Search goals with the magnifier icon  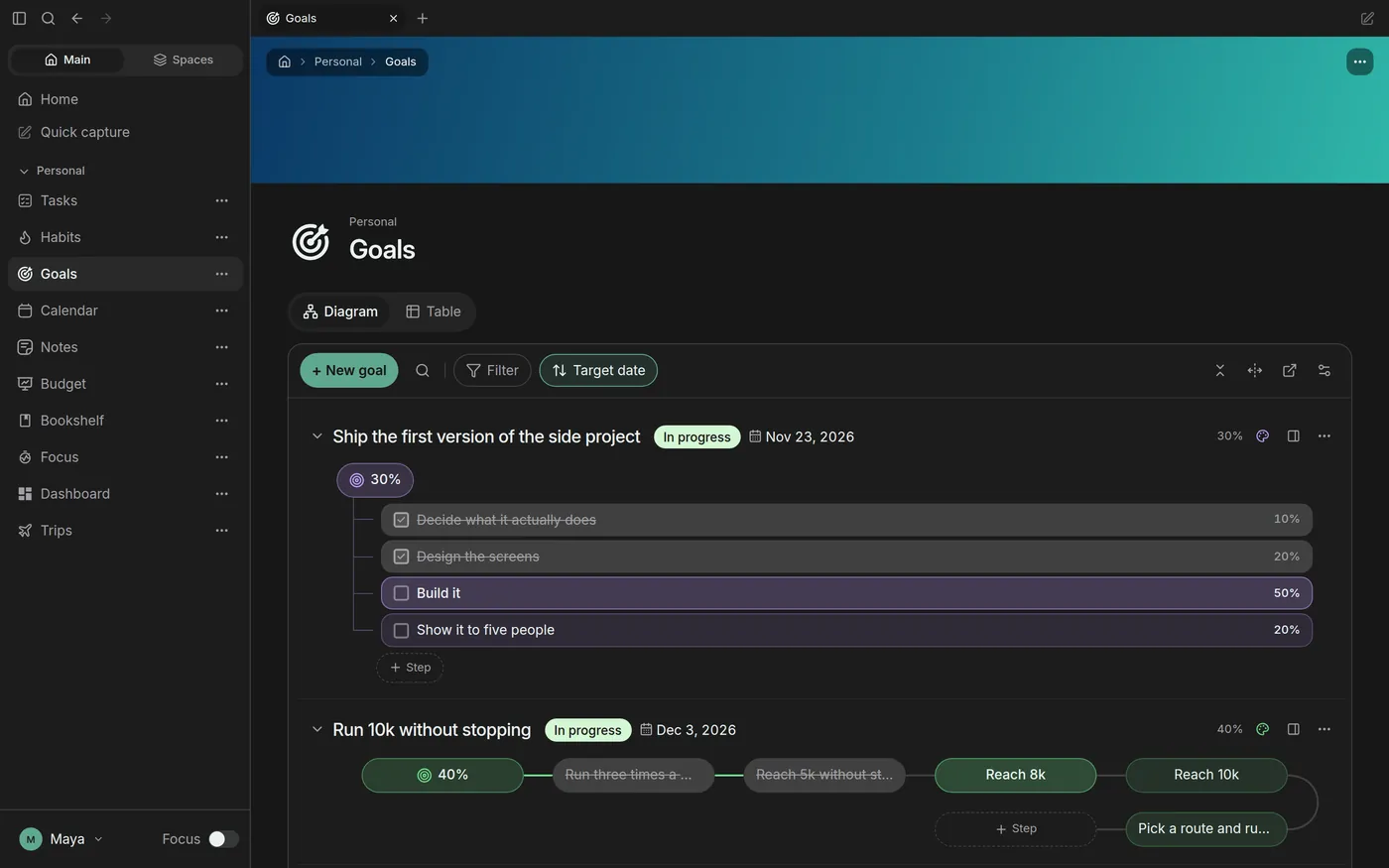point(422,370)
